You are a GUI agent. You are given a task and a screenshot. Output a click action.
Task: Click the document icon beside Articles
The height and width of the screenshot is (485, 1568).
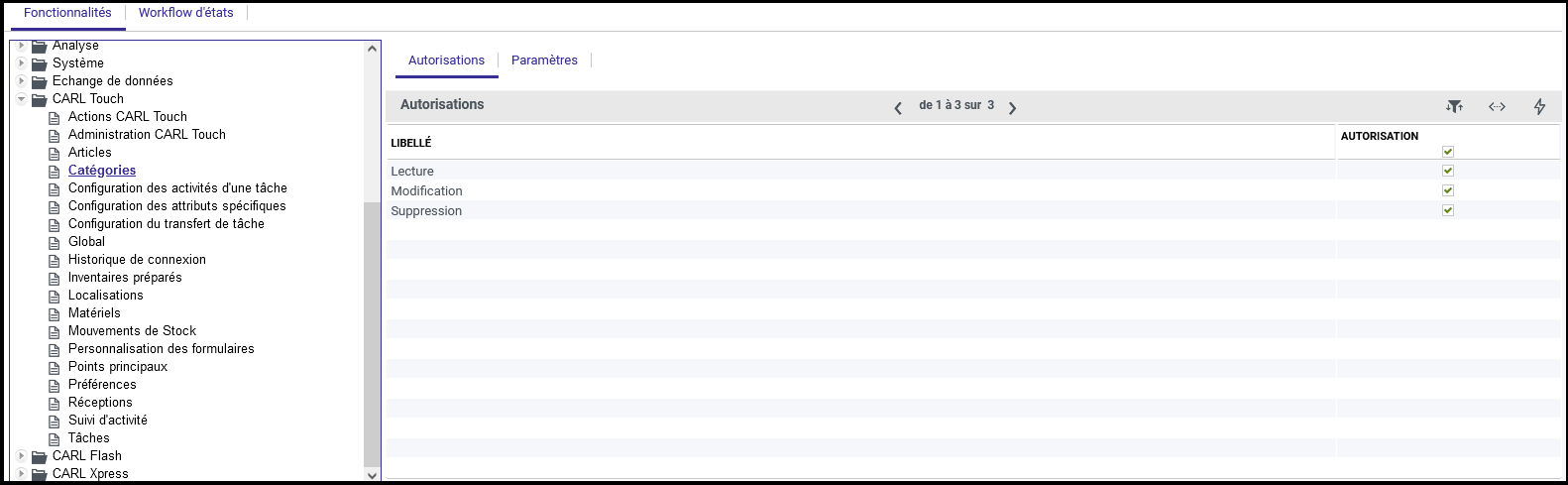(x=55, y=153)
